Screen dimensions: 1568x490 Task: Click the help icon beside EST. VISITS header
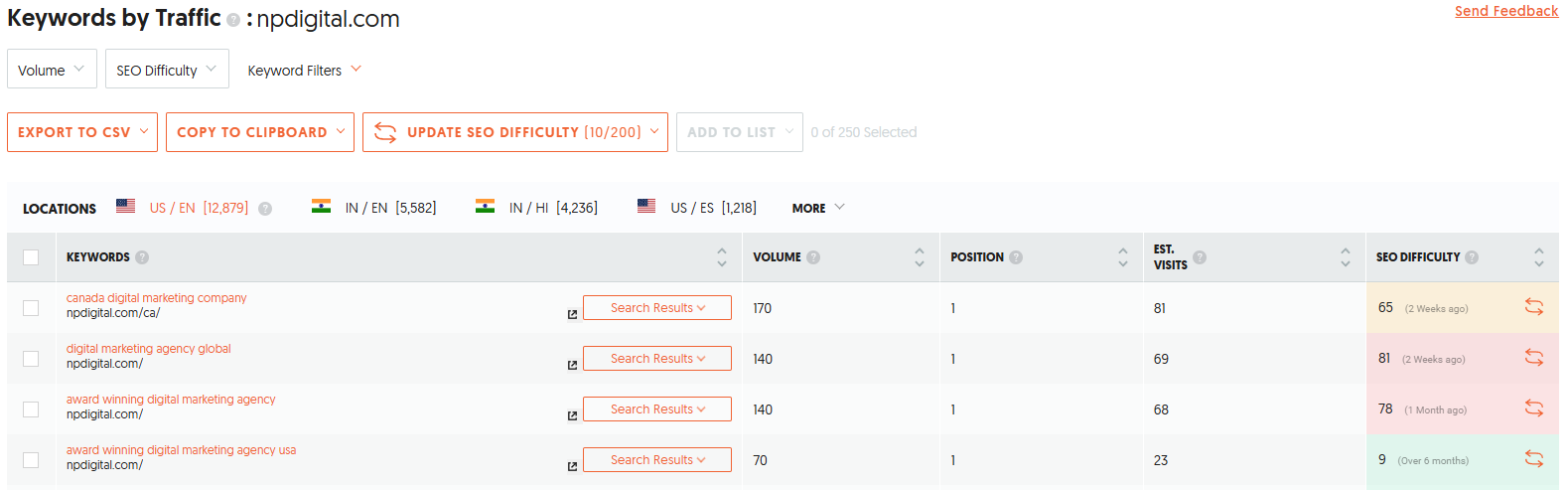(x=1200, y=257)
